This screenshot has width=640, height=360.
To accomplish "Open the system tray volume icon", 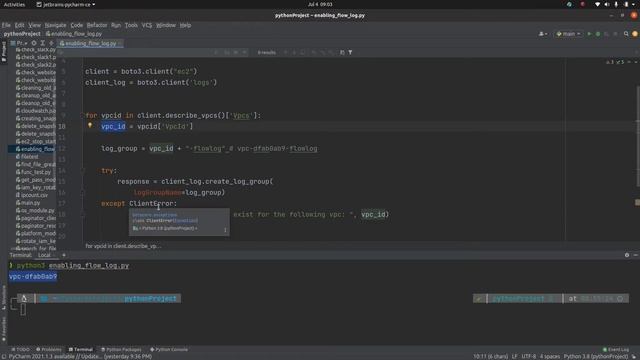I will point(607,4).
